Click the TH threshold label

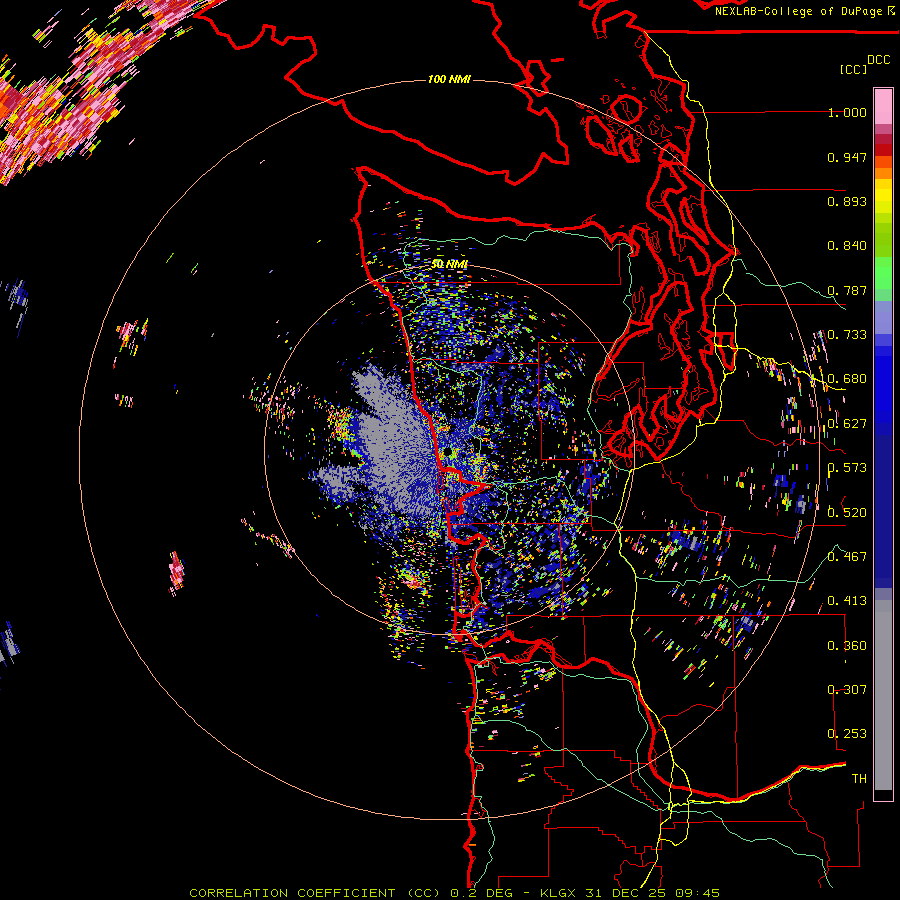(859, 779)
